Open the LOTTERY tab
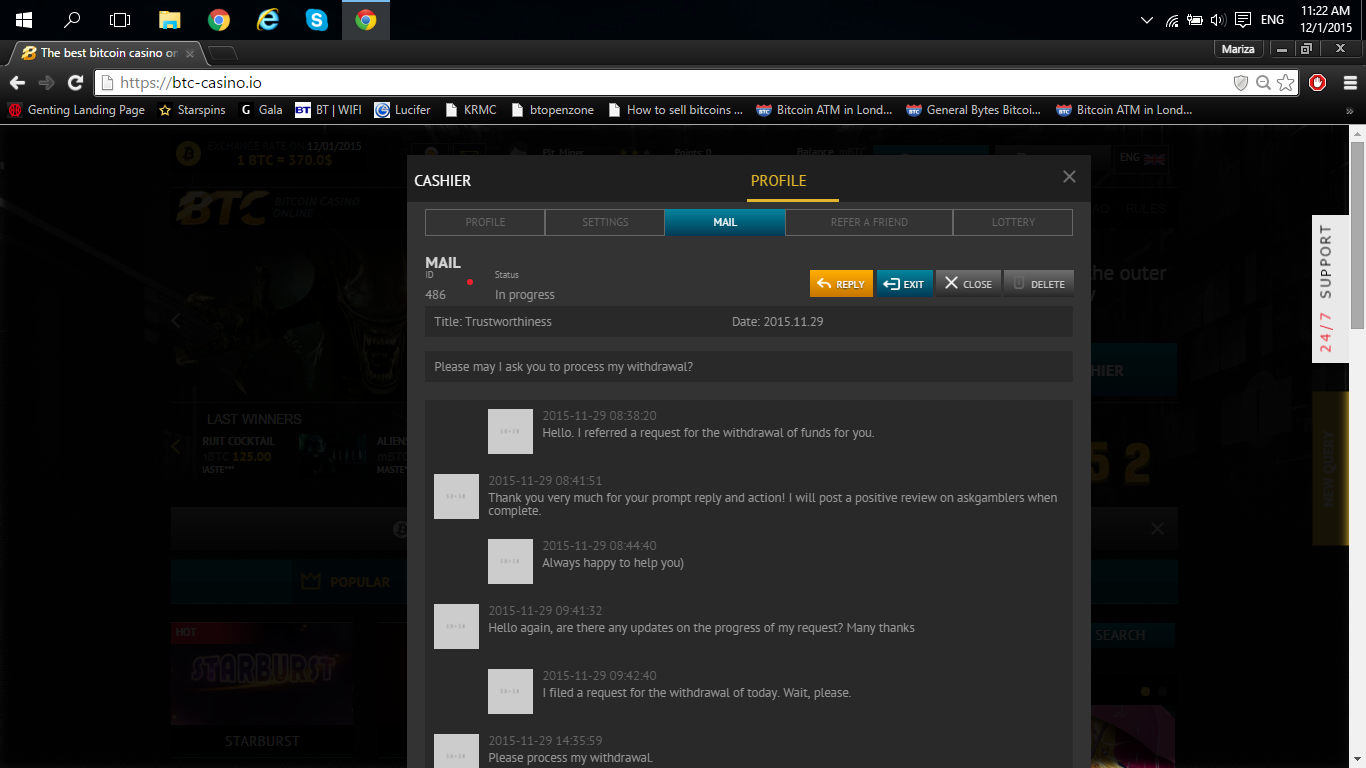 pyautogui.click(x=1013, y=222)
